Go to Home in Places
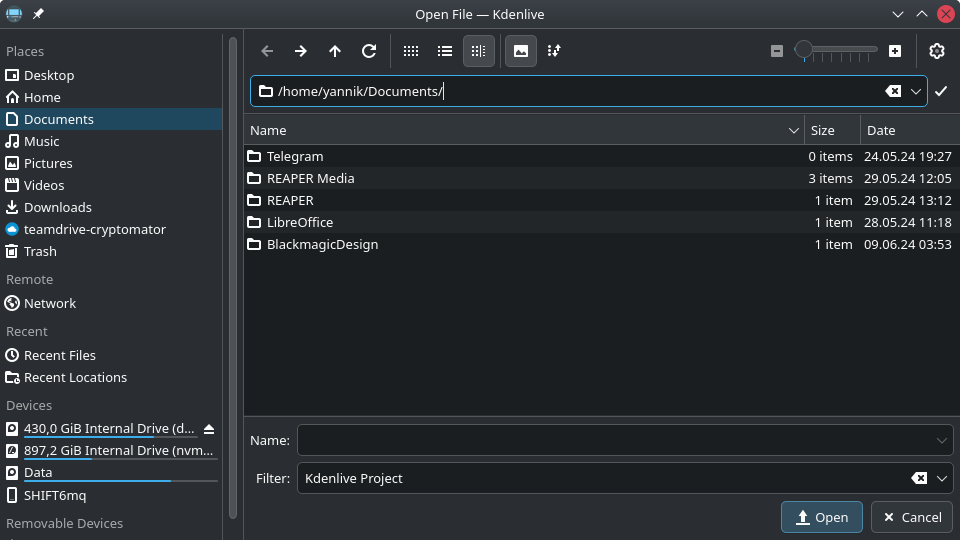The height and width of the screenshot is (540, 960). [x=111, y=97]
